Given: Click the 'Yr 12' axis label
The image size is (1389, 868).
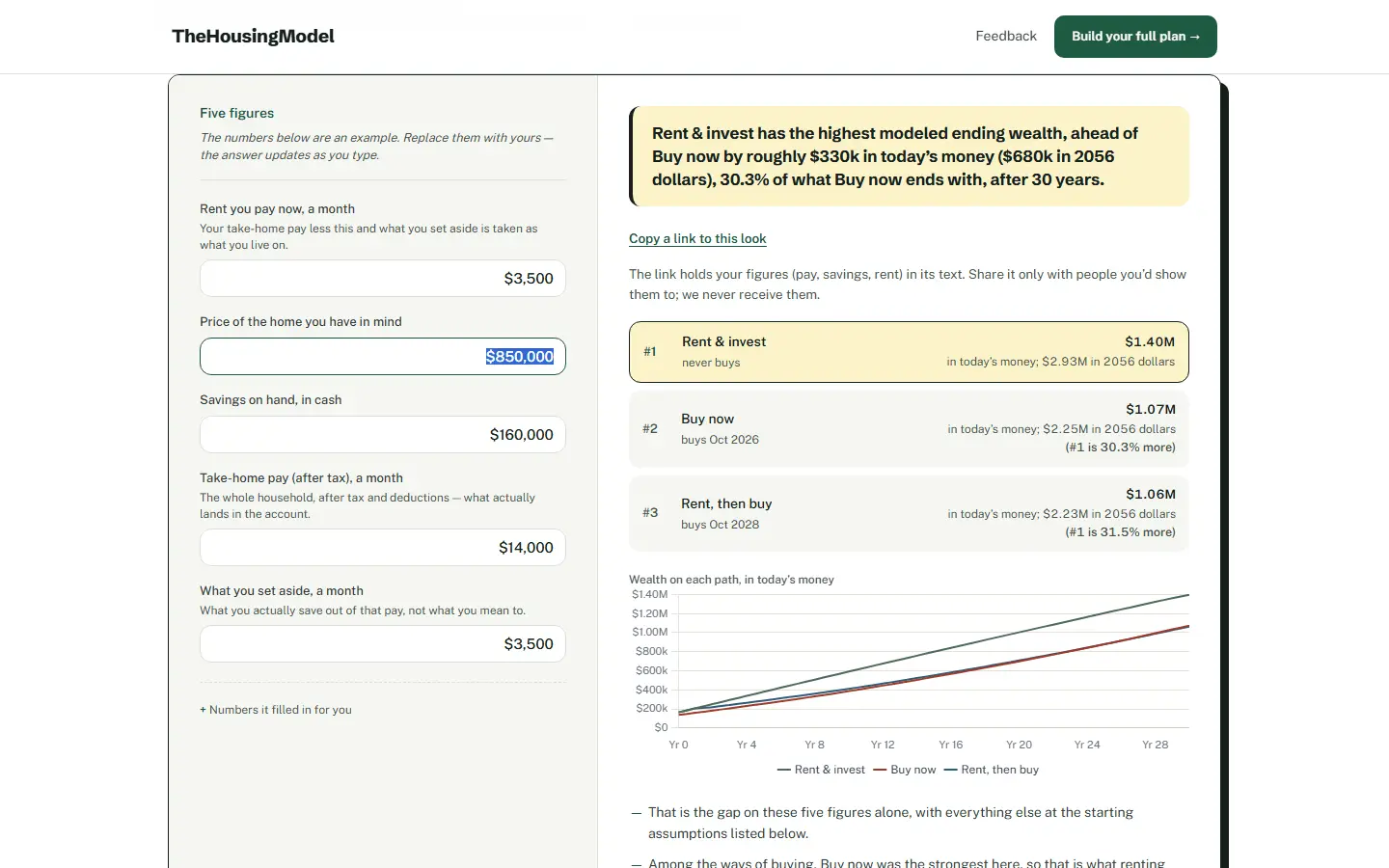Looking at the screenshot, I should click(x=883, y=745).
